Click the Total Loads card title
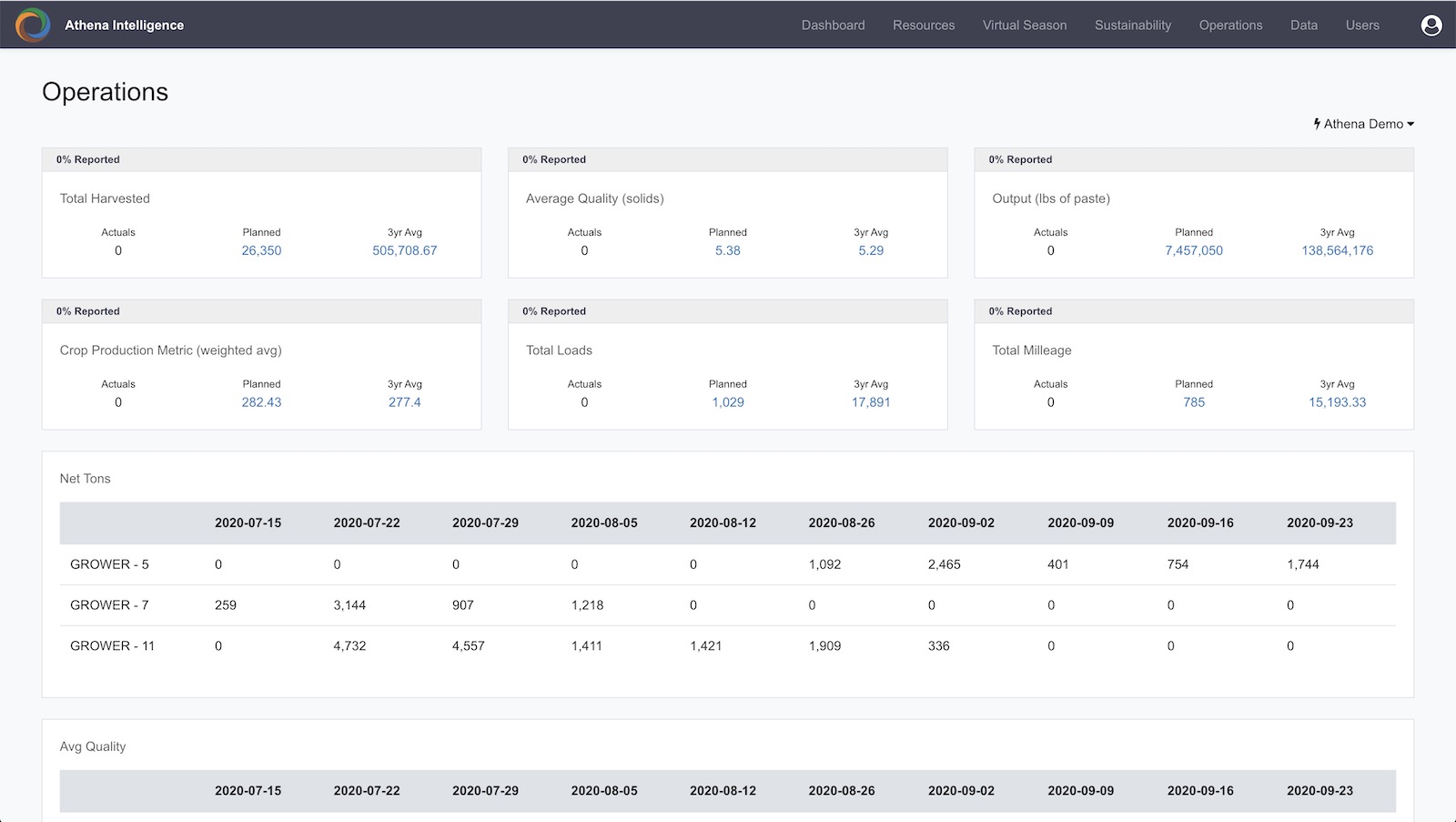Viewport: 1456px width, 822px height. [x=559, y=350]
